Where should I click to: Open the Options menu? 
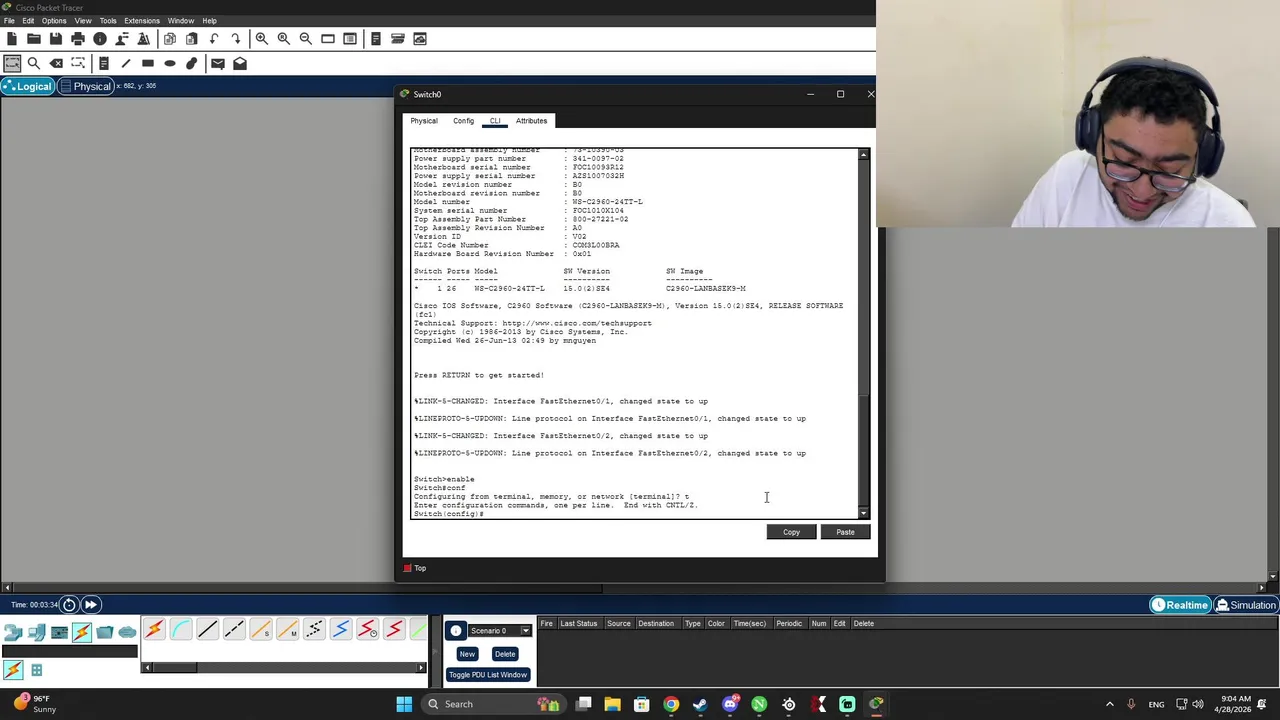click(x=54, y=21)
